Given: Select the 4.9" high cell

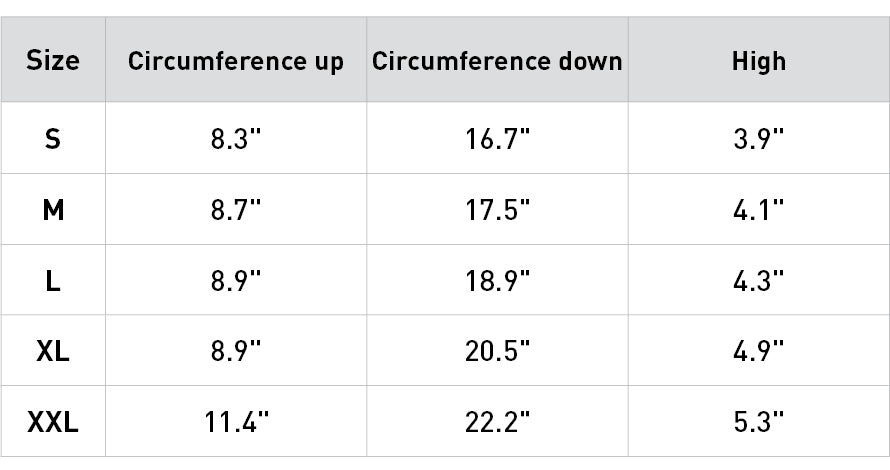Looking at the screenshot, I should tap(758, 351).
